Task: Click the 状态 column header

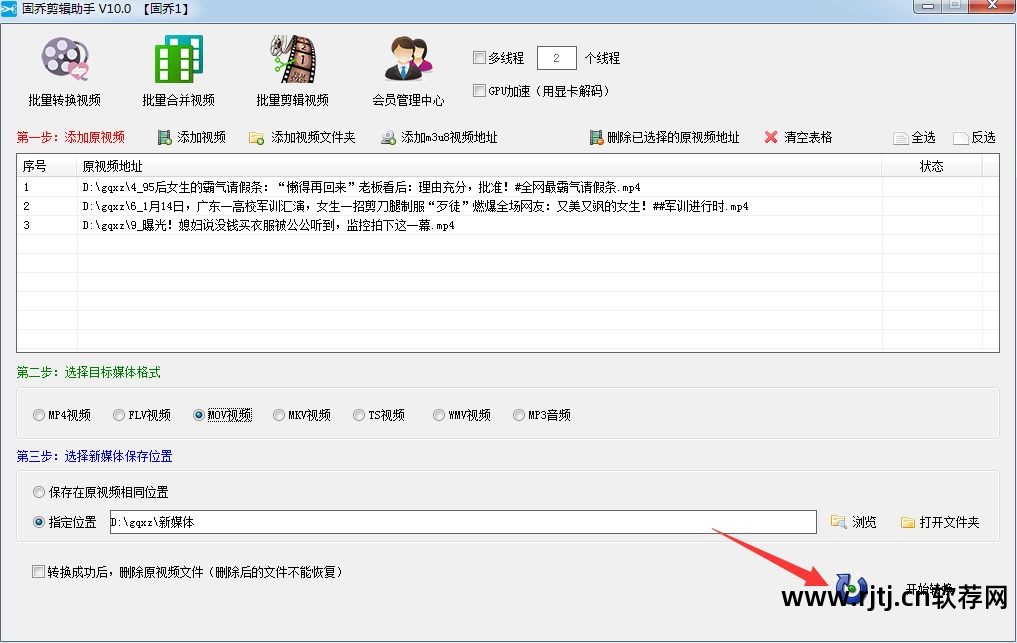Action: 931,166
